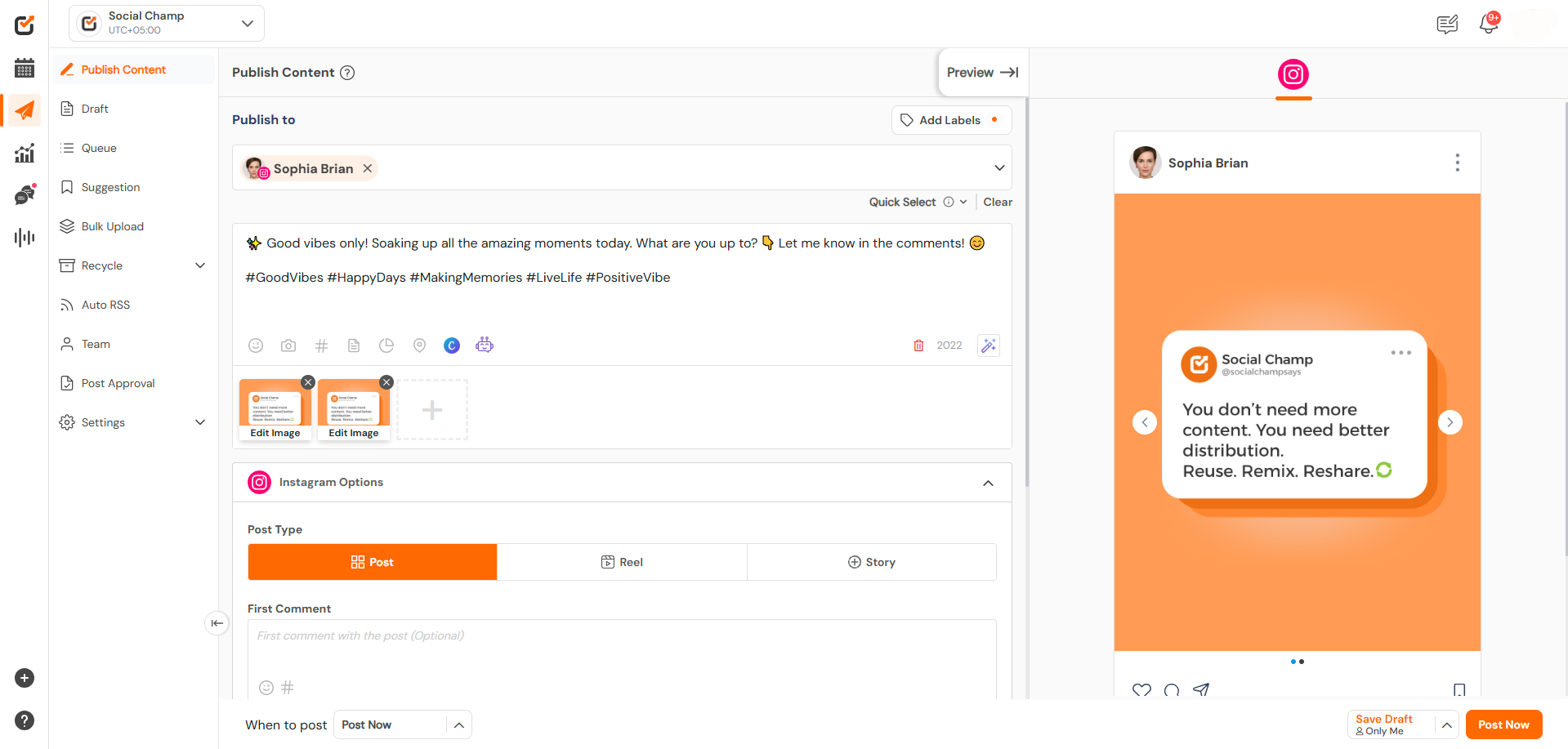Expand Save Draft options arrow
The height and width of the screenshot is (749, 1568).
point(1446,725)
